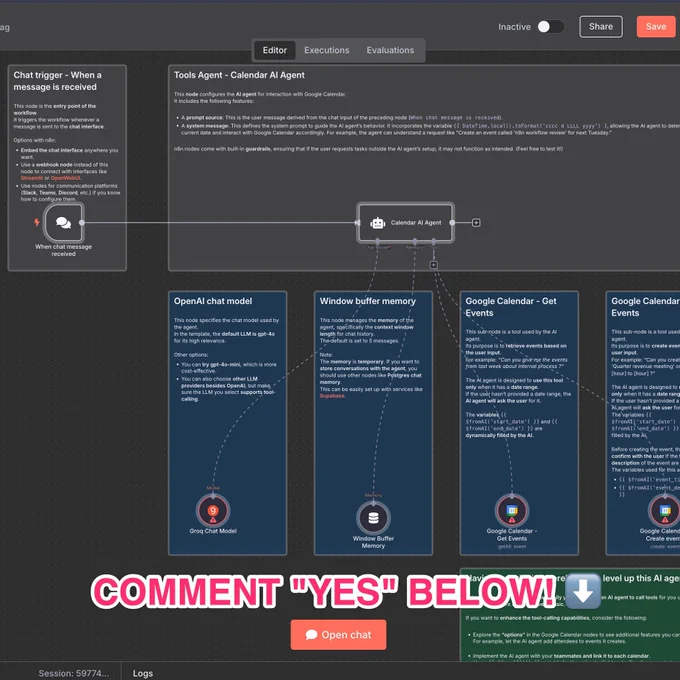Click the lightning trigger icon beside chat node

(x=37, y=222)
